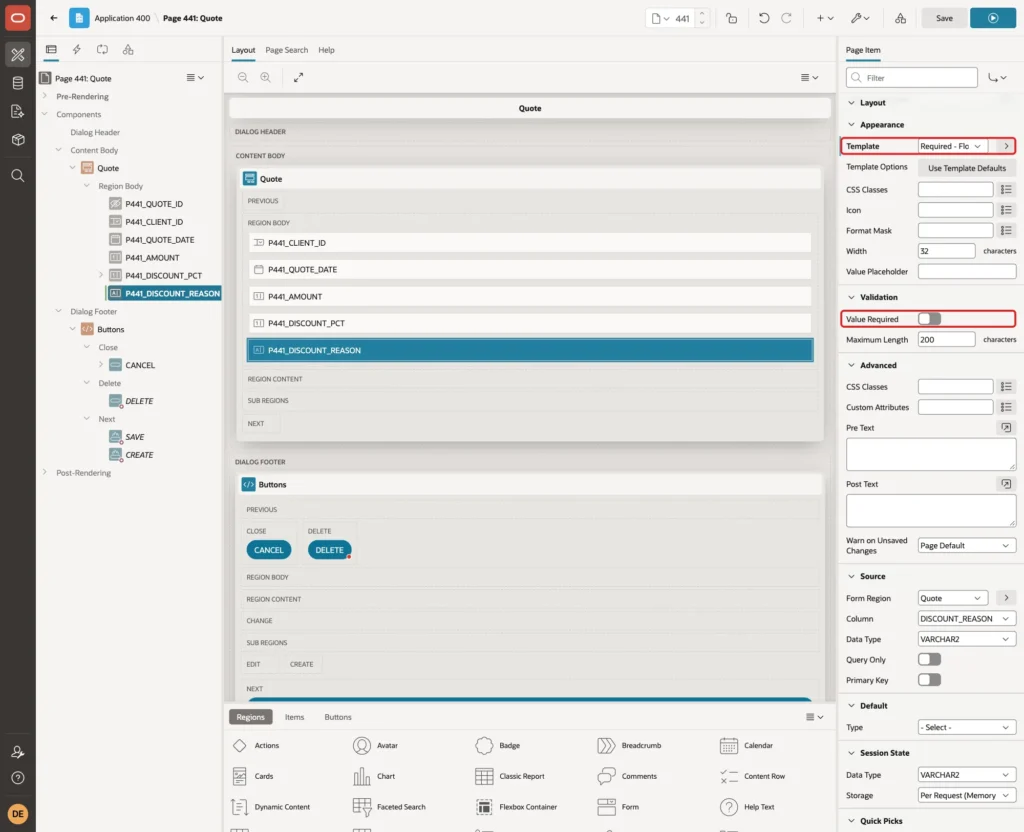Click the zoom in magnifier in layout toolbar
This screenshot has height=832, width=1024.
[266, 77]
